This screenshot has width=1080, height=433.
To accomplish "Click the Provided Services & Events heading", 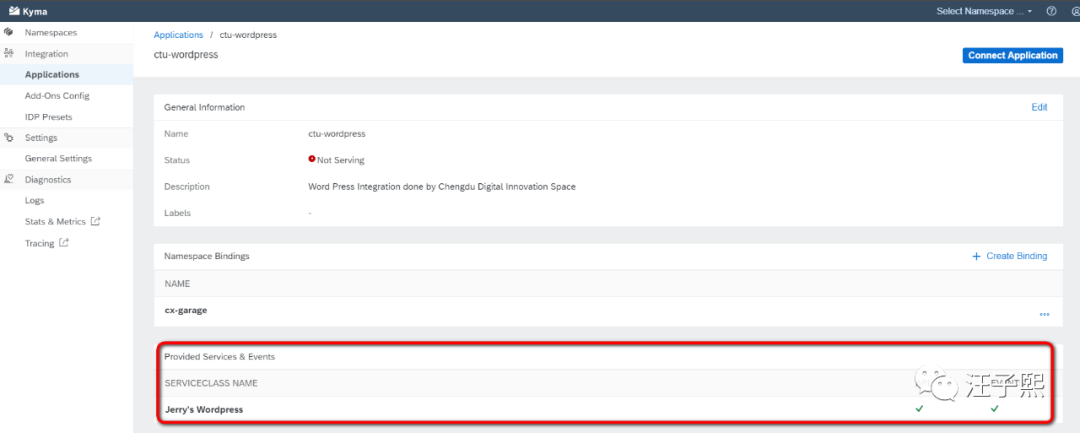I will [220, 357].
